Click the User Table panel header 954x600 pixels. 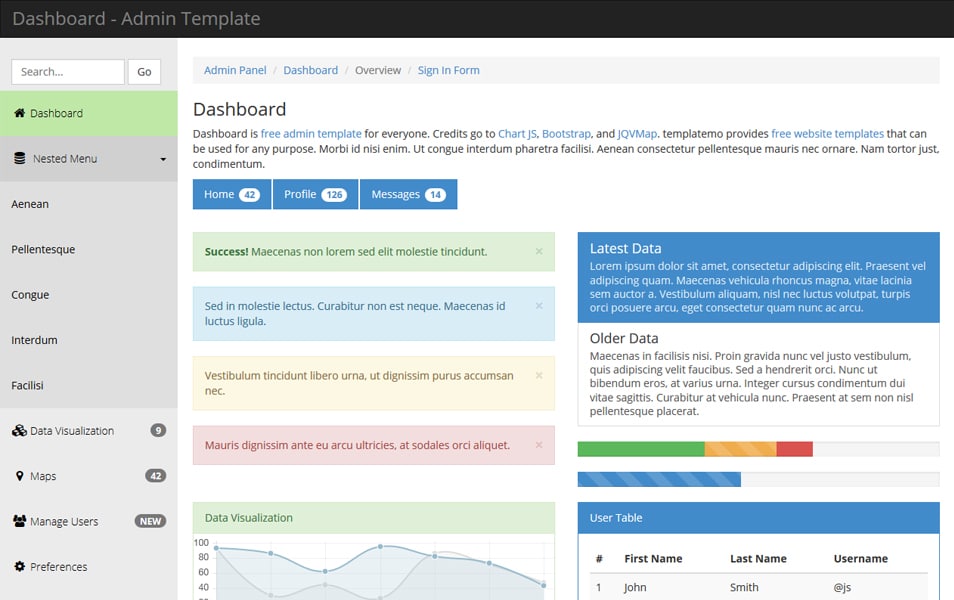click(x=759, y=518)
